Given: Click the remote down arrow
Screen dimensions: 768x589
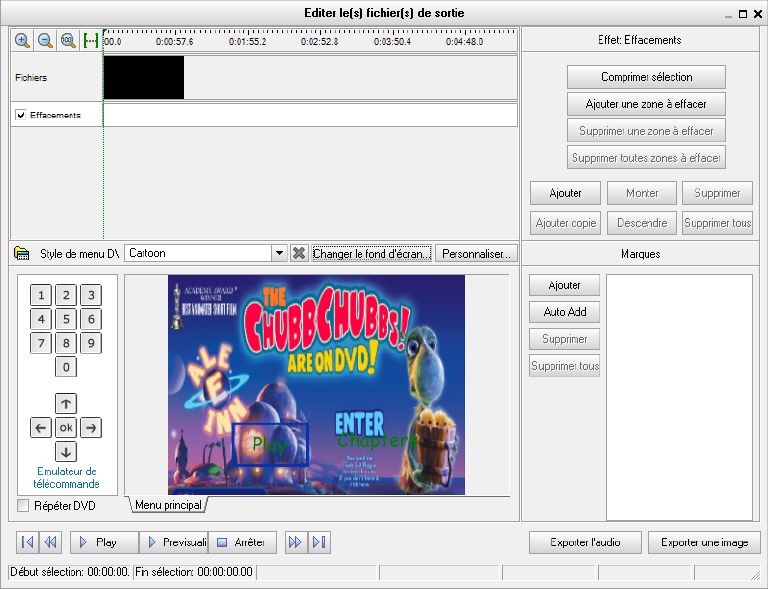Looking at the screenshot, I should pos(66,452).
